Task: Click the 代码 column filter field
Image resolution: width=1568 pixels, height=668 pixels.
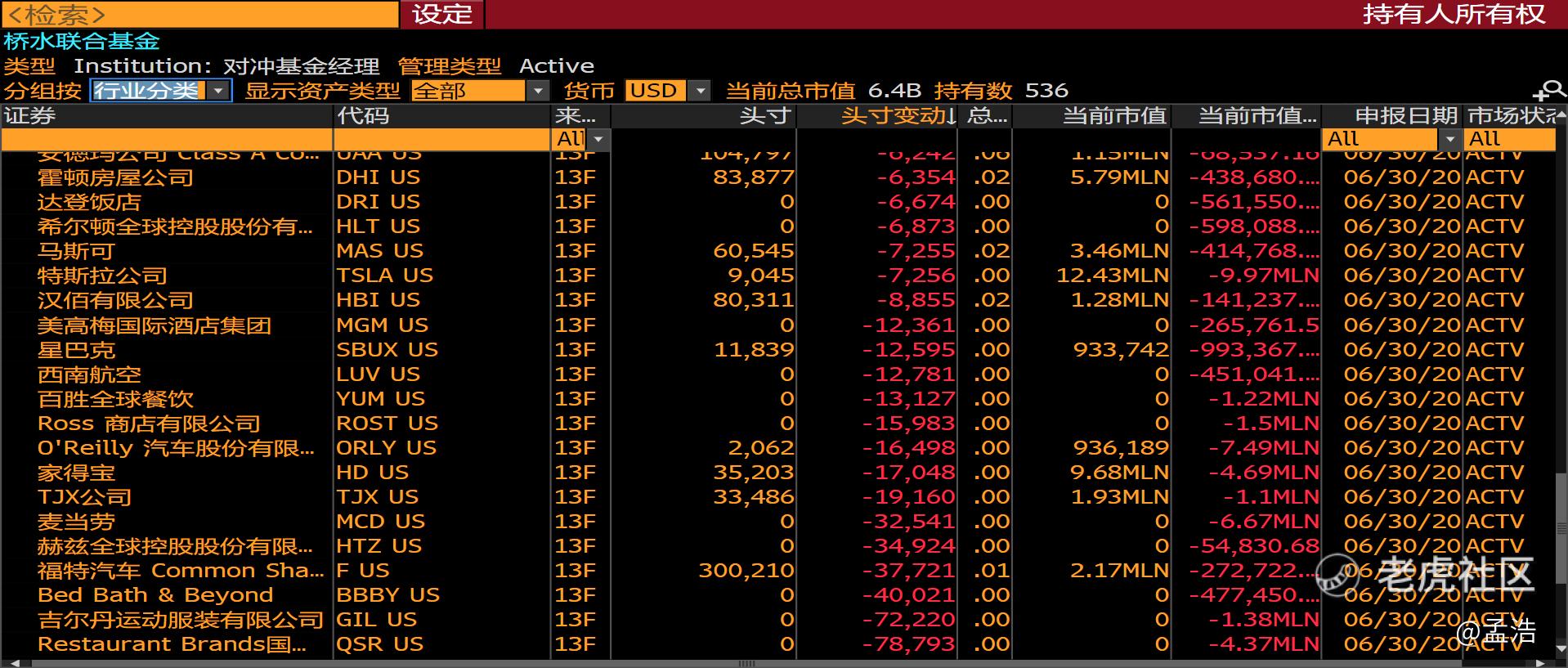Action: point(442,139)
